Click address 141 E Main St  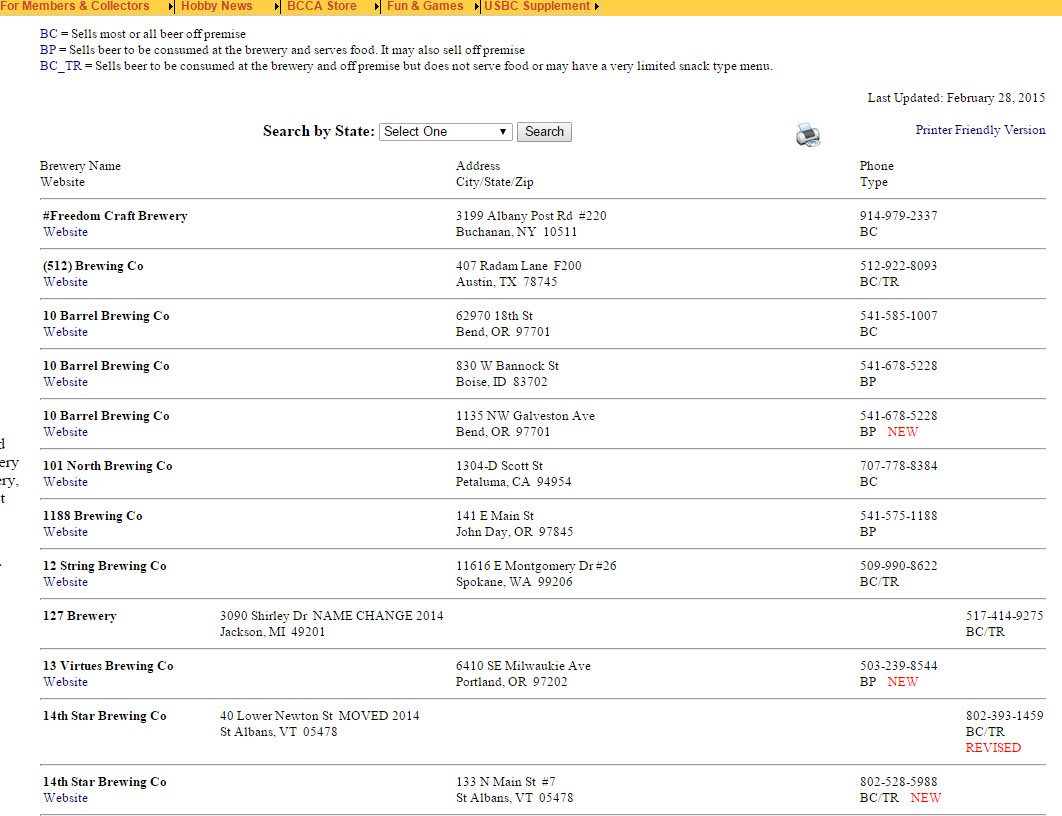coord(495,516)
